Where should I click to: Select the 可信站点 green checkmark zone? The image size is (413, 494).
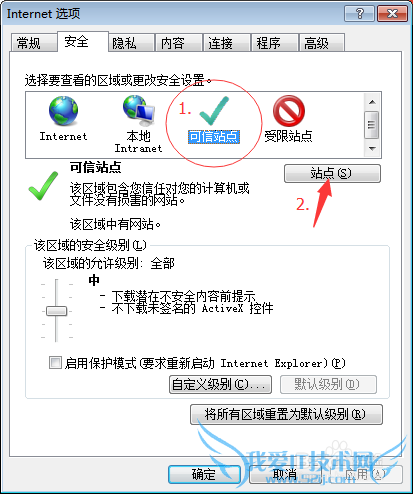tap(214, 111)
